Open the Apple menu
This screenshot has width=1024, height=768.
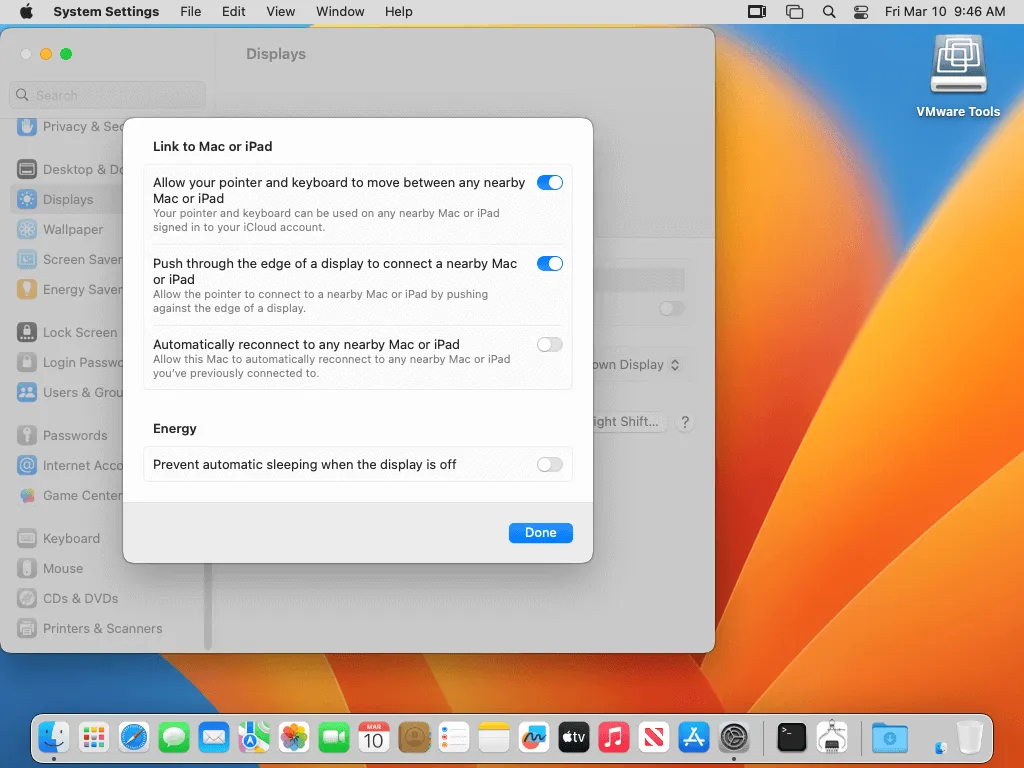(x=26, y=12)
